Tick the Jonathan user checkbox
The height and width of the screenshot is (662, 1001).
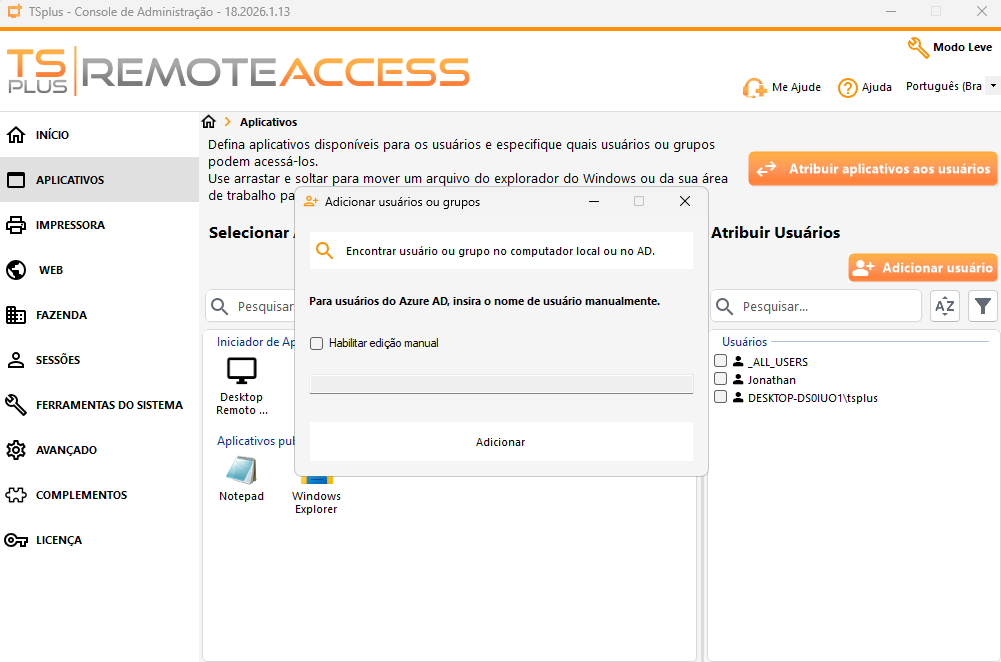coord(720,379)
